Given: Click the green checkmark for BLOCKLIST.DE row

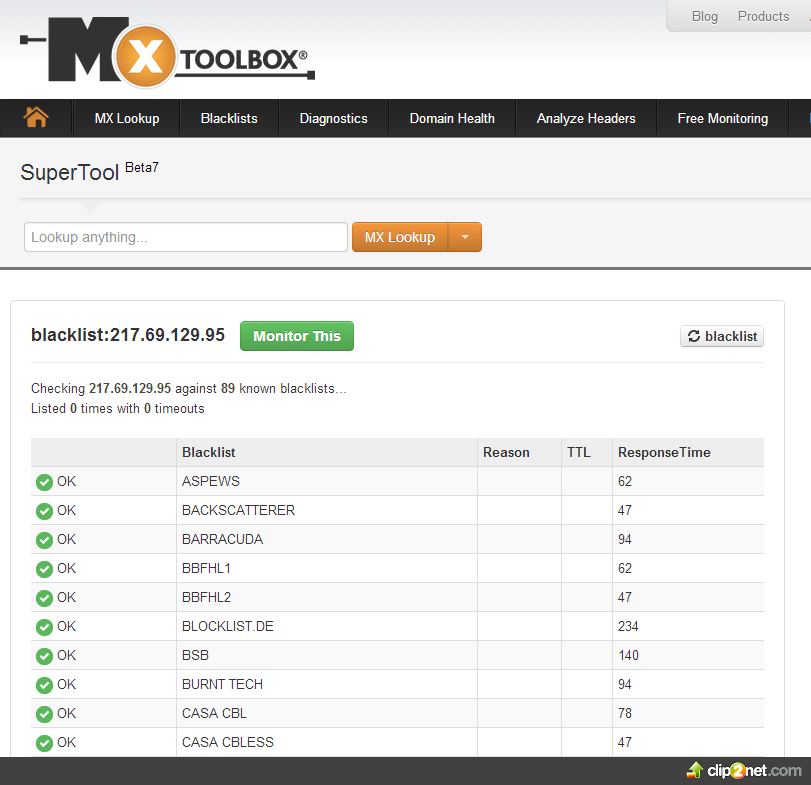Looking at the screenshot, I should click(44, 627).
